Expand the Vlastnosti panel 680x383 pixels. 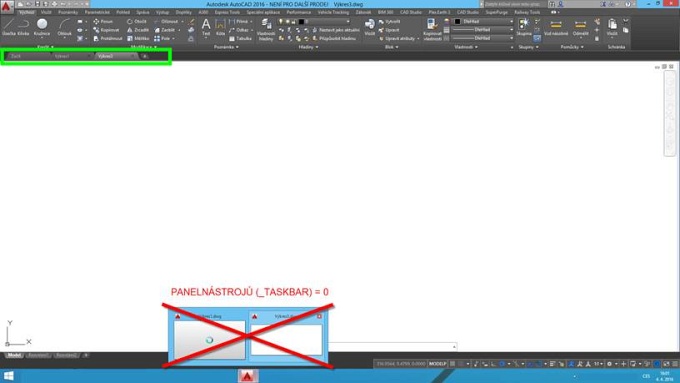(x=465, y=47)
